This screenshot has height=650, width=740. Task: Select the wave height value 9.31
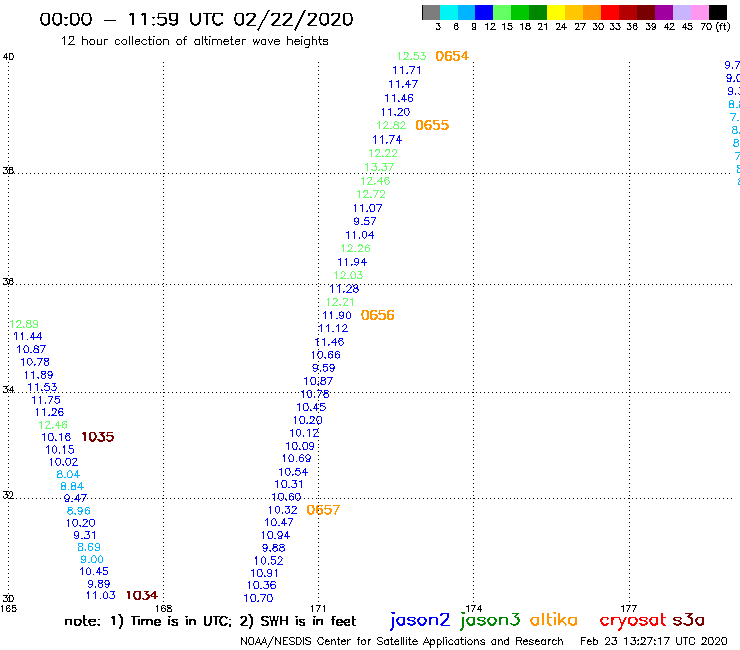[84, 535]
